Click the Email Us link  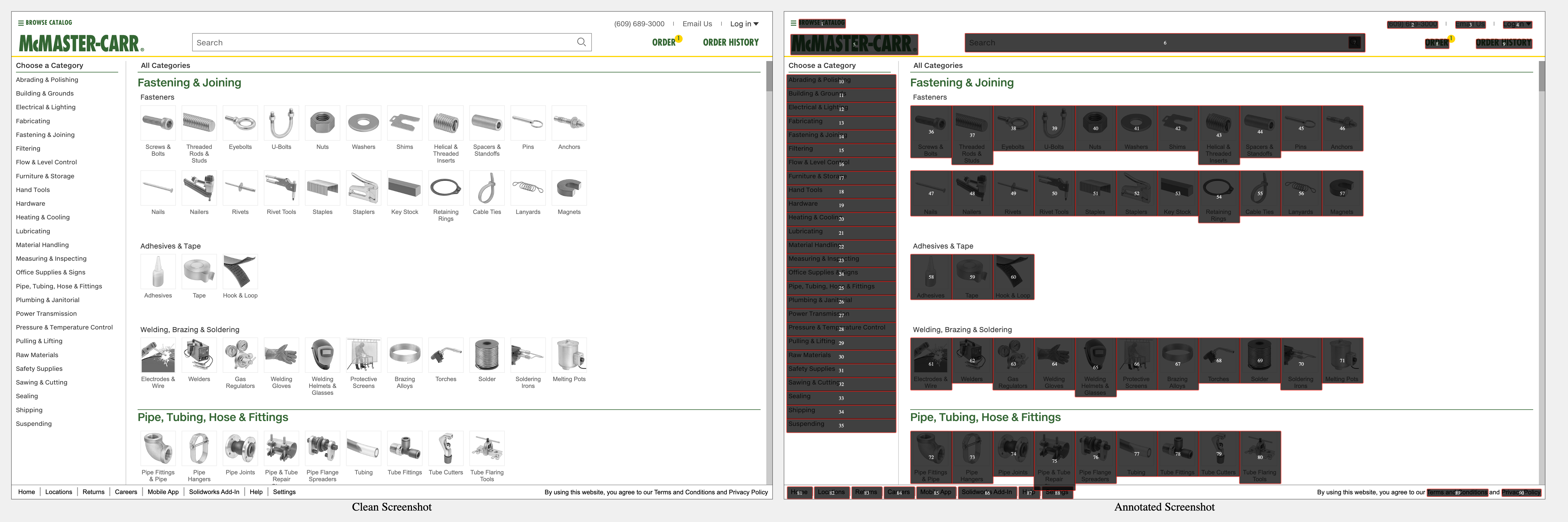click(x=697, y=24)
